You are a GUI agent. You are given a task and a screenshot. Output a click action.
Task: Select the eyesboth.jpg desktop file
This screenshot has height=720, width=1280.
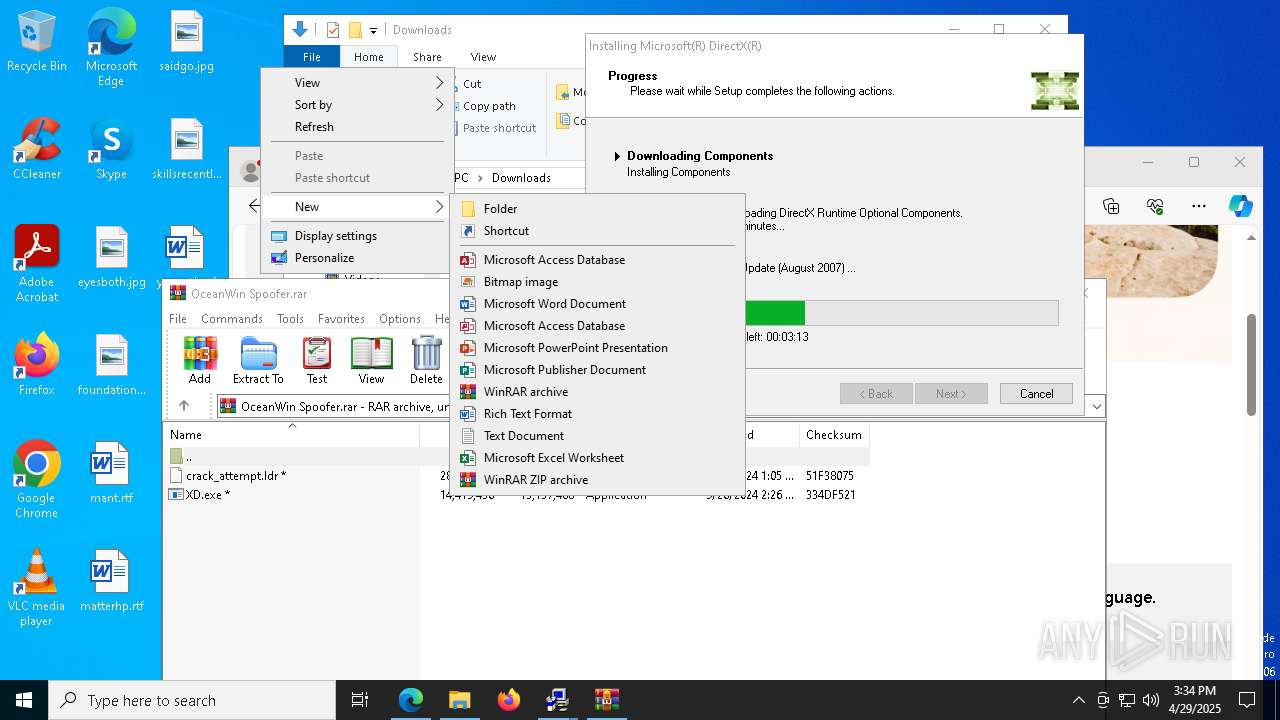pos(111,257)
